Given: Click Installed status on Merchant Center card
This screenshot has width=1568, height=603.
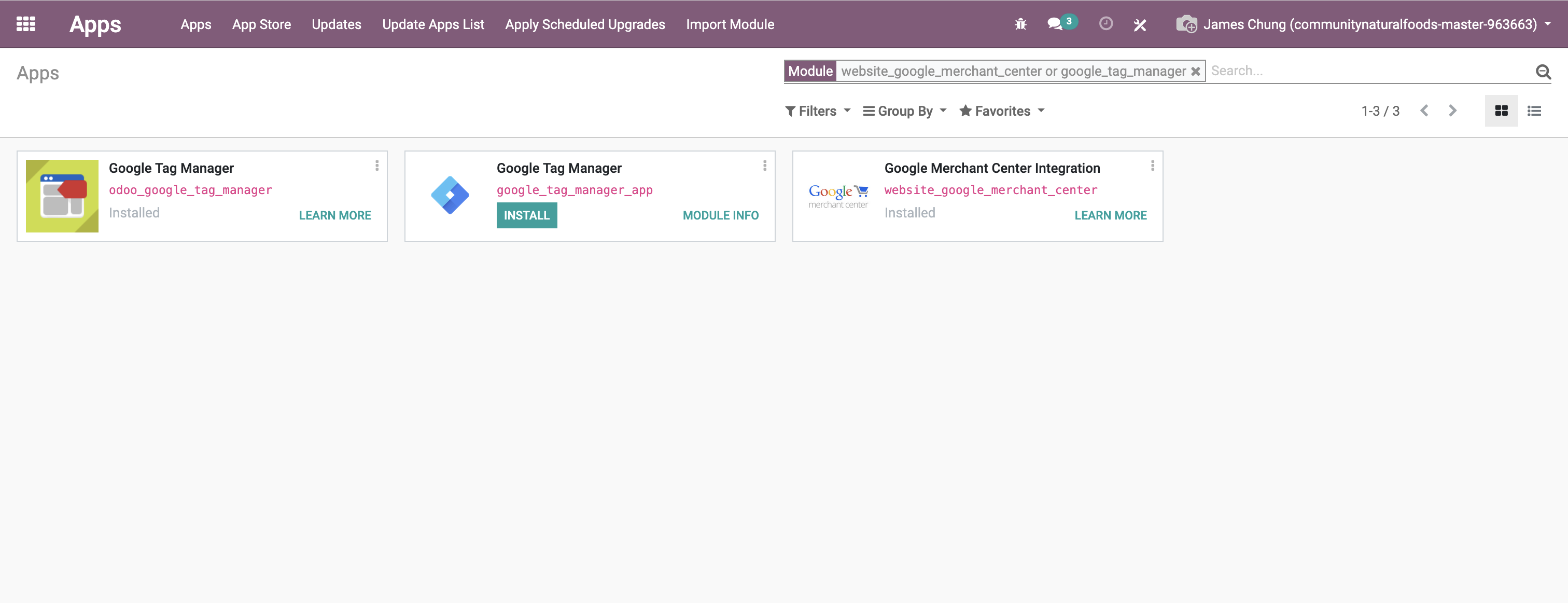Looking at the screenshot, I should tap(909, 213).
